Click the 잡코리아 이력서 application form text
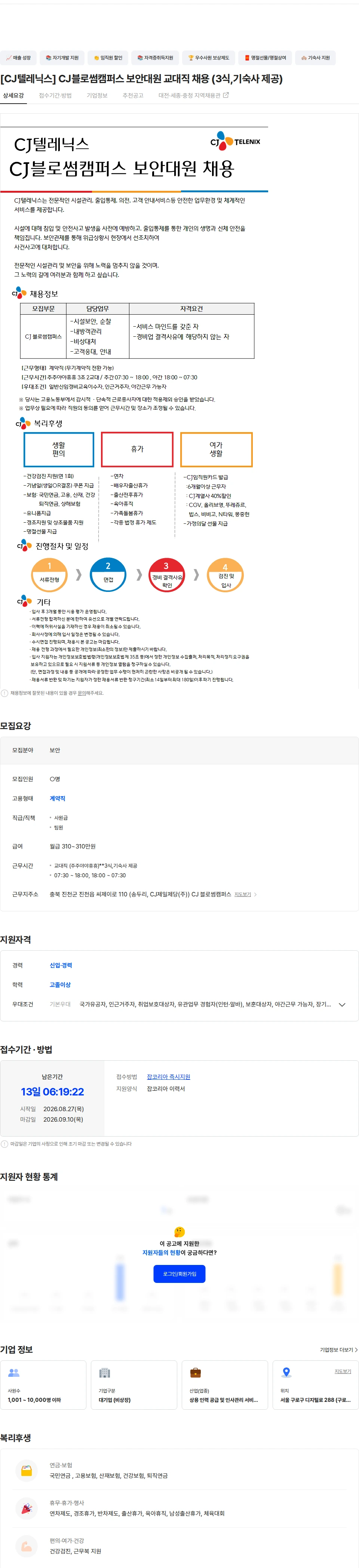Image resolution: width=359 pixels, height=1568 pixels. click(x=166, y=1089)
